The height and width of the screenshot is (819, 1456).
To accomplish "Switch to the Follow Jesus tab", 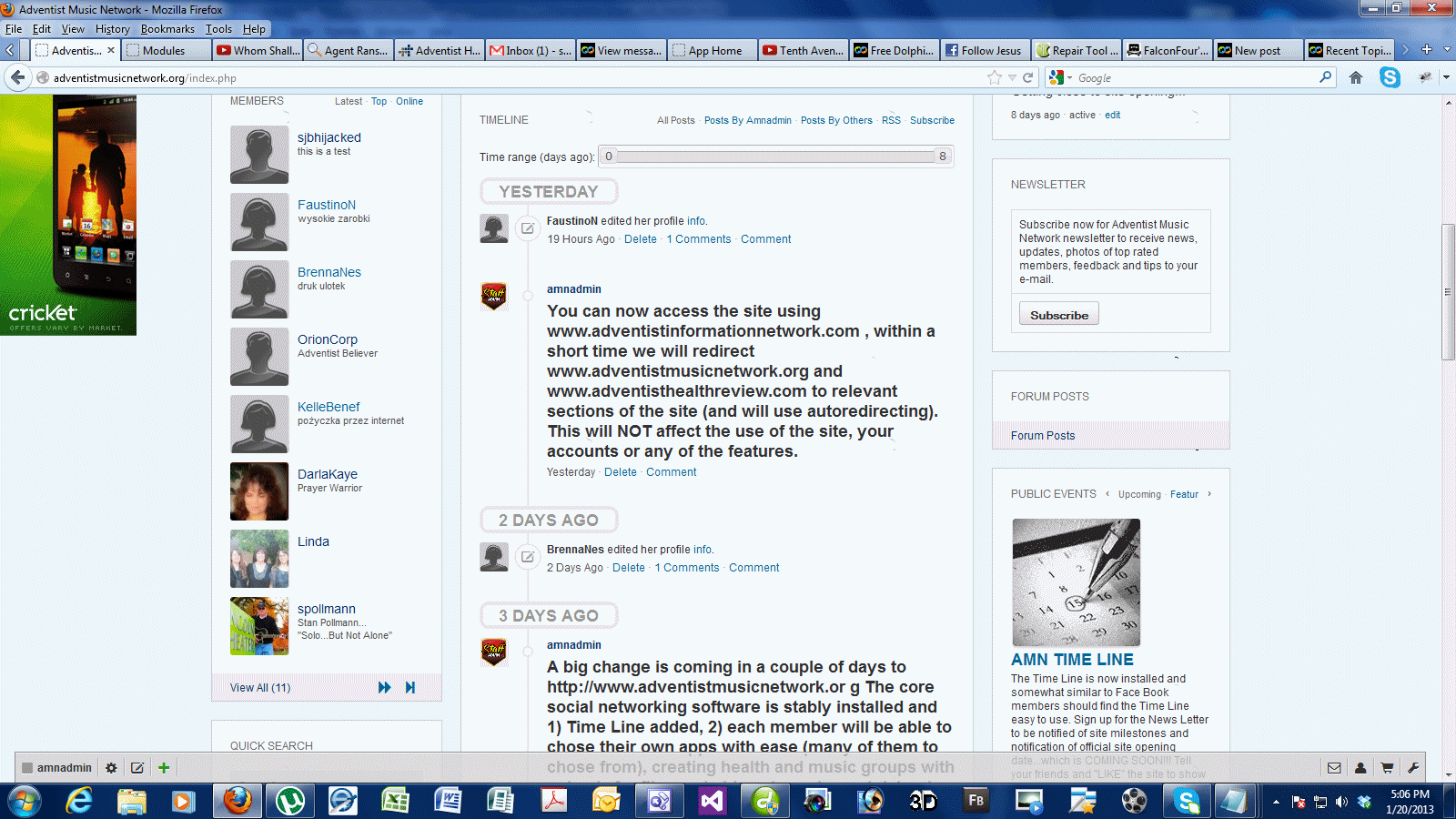I will (x=984, y=51).
